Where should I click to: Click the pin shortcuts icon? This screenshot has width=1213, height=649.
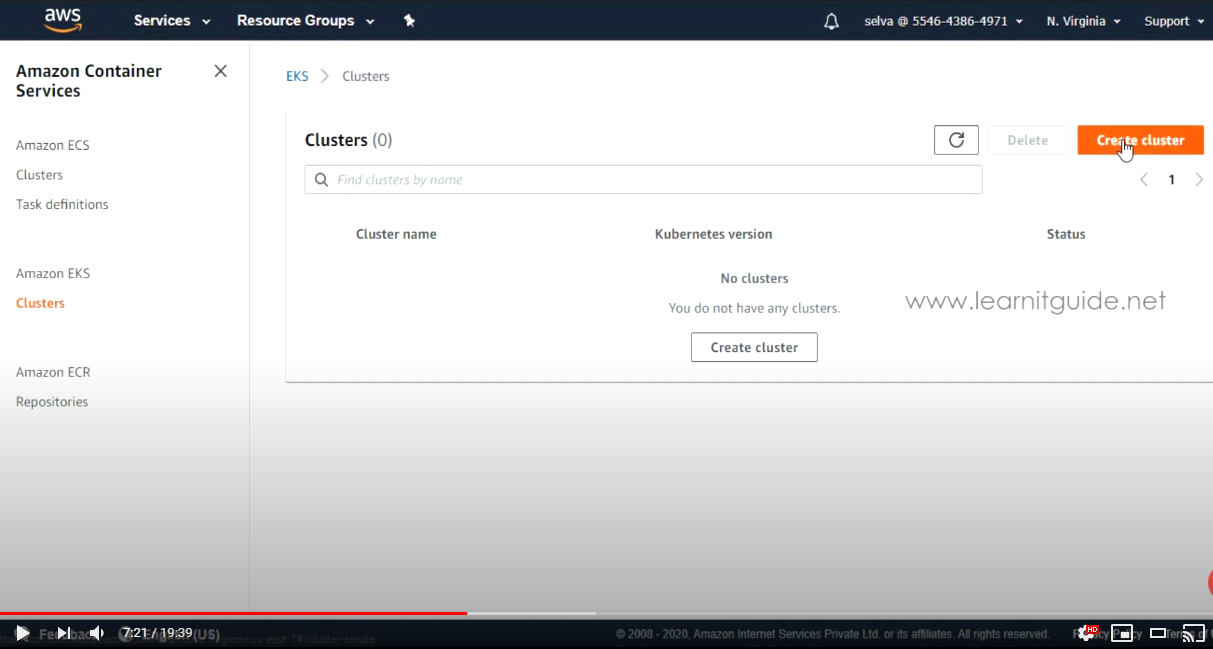[409, 21]
